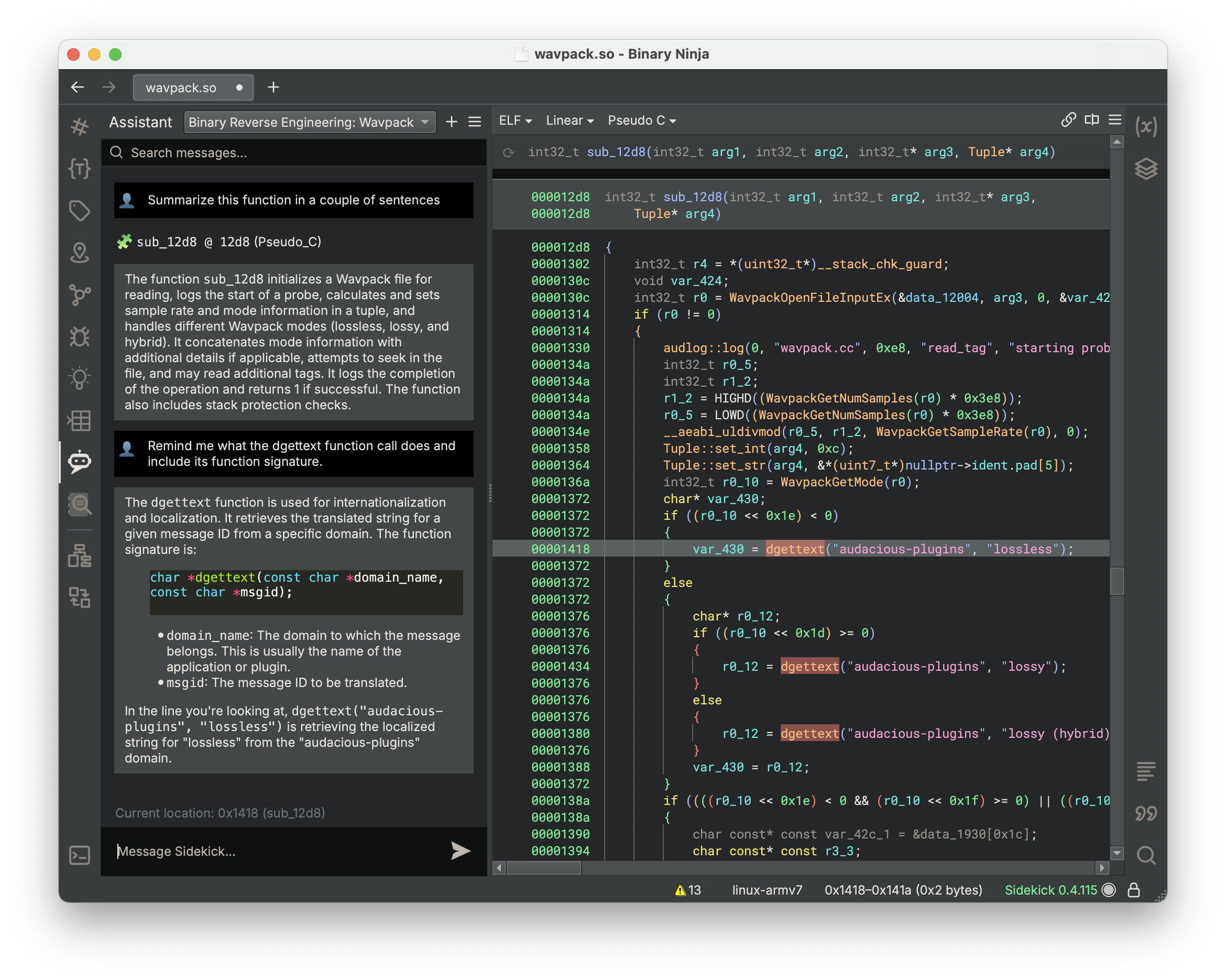The image size is (1226, 980).
Task: Open the Symbols sidebar hash icon
Action: pyautogui.click(x=80, y=126)
